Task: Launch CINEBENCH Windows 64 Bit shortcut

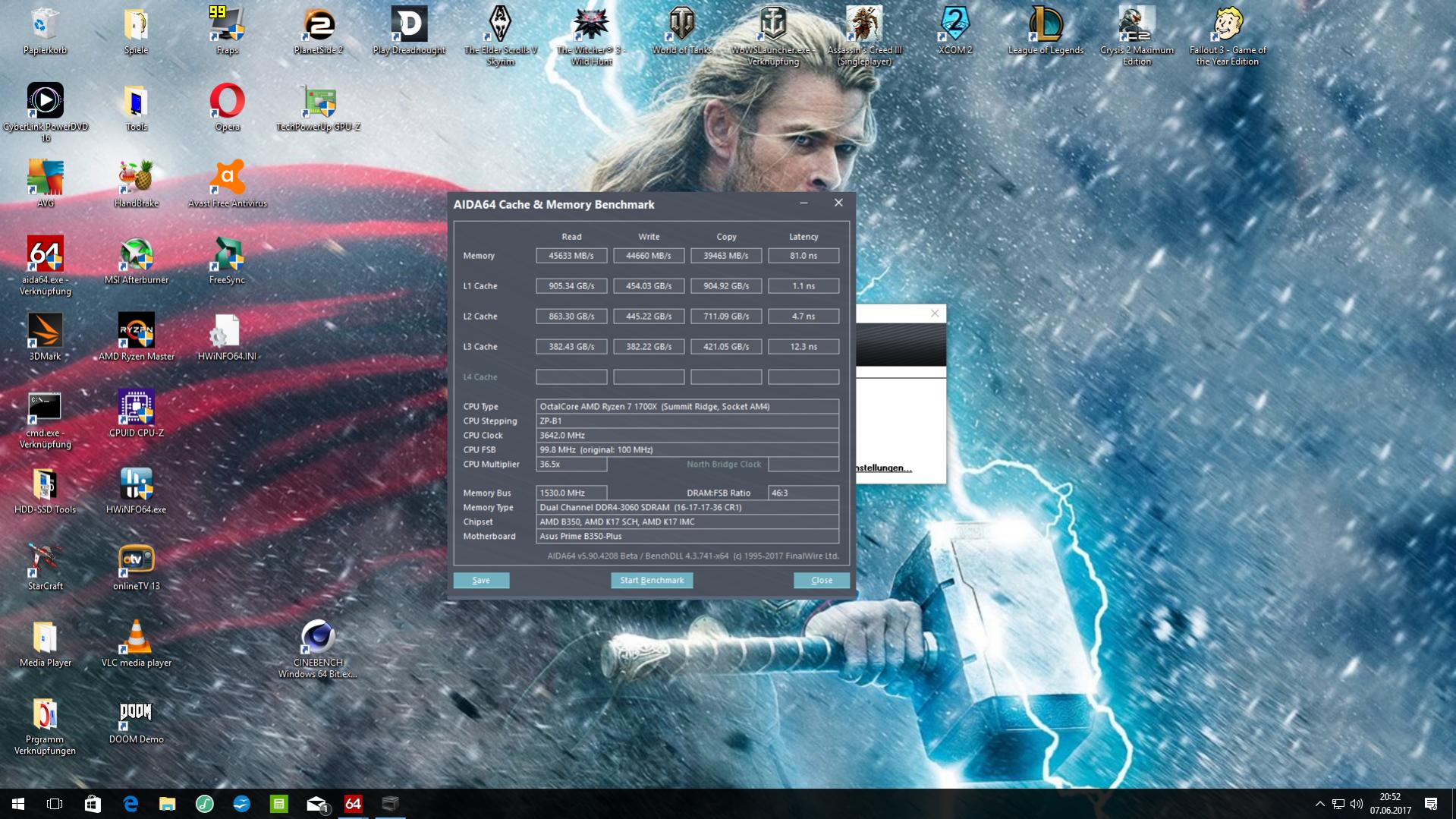Action: (x=318, y=649)
